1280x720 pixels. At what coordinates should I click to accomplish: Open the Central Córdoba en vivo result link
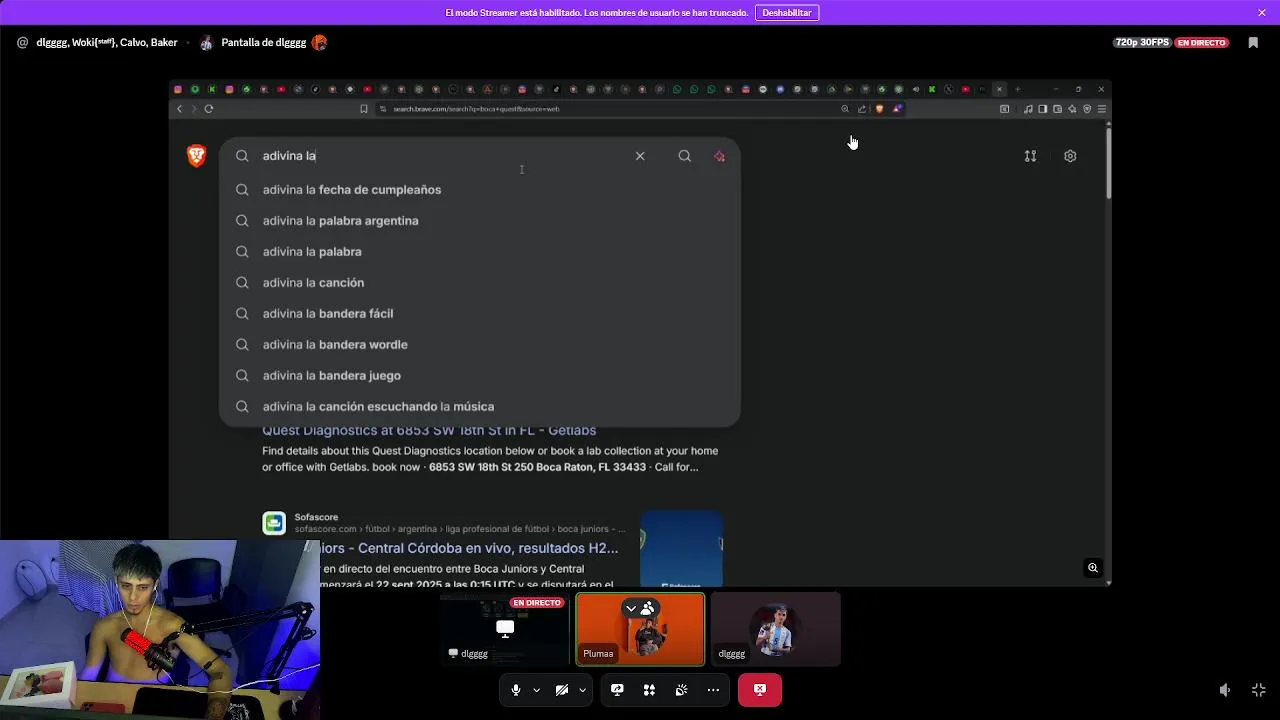[x=469, y=548]
